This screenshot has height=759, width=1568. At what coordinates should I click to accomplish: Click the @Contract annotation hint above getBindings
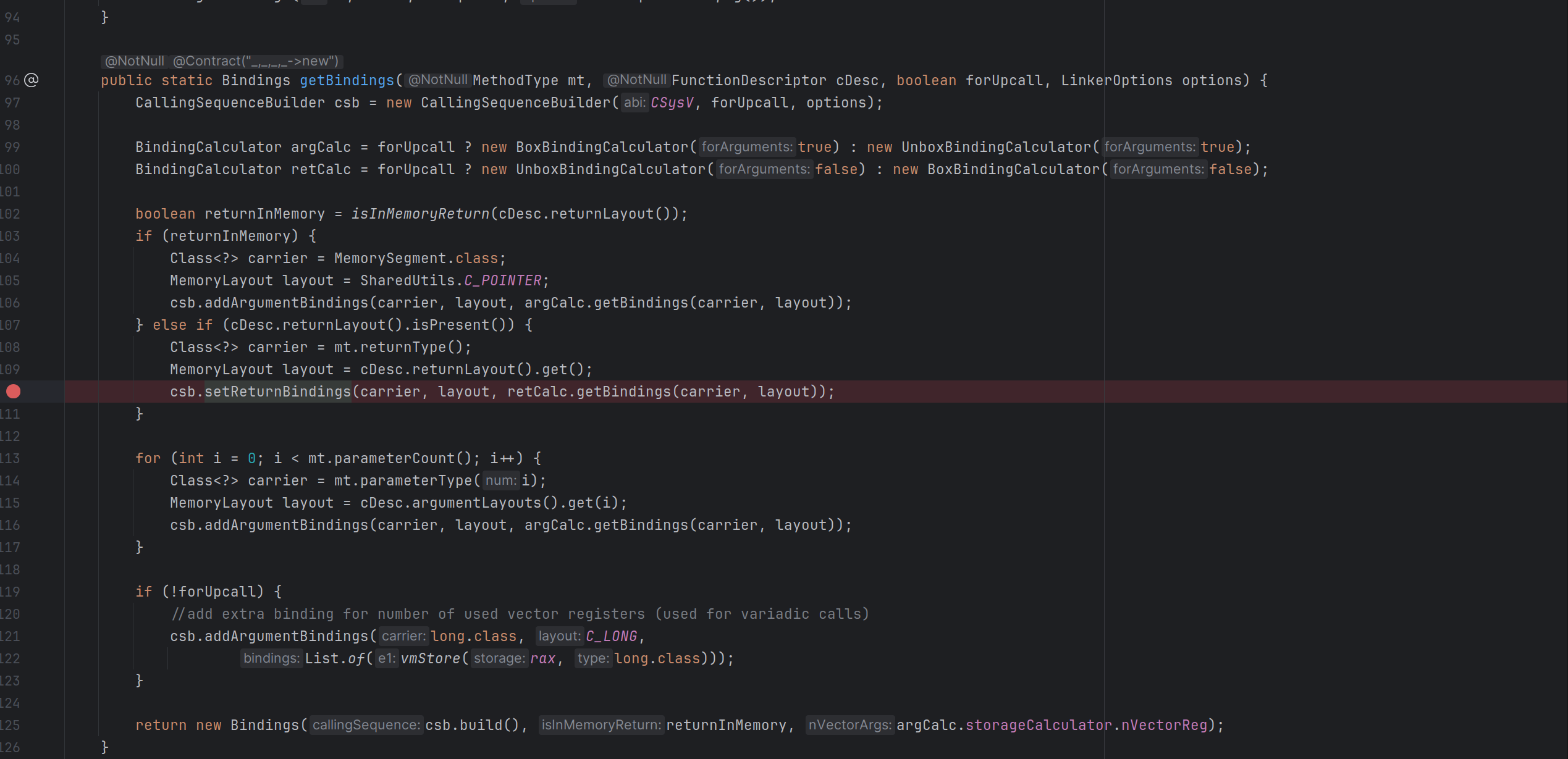256,61
